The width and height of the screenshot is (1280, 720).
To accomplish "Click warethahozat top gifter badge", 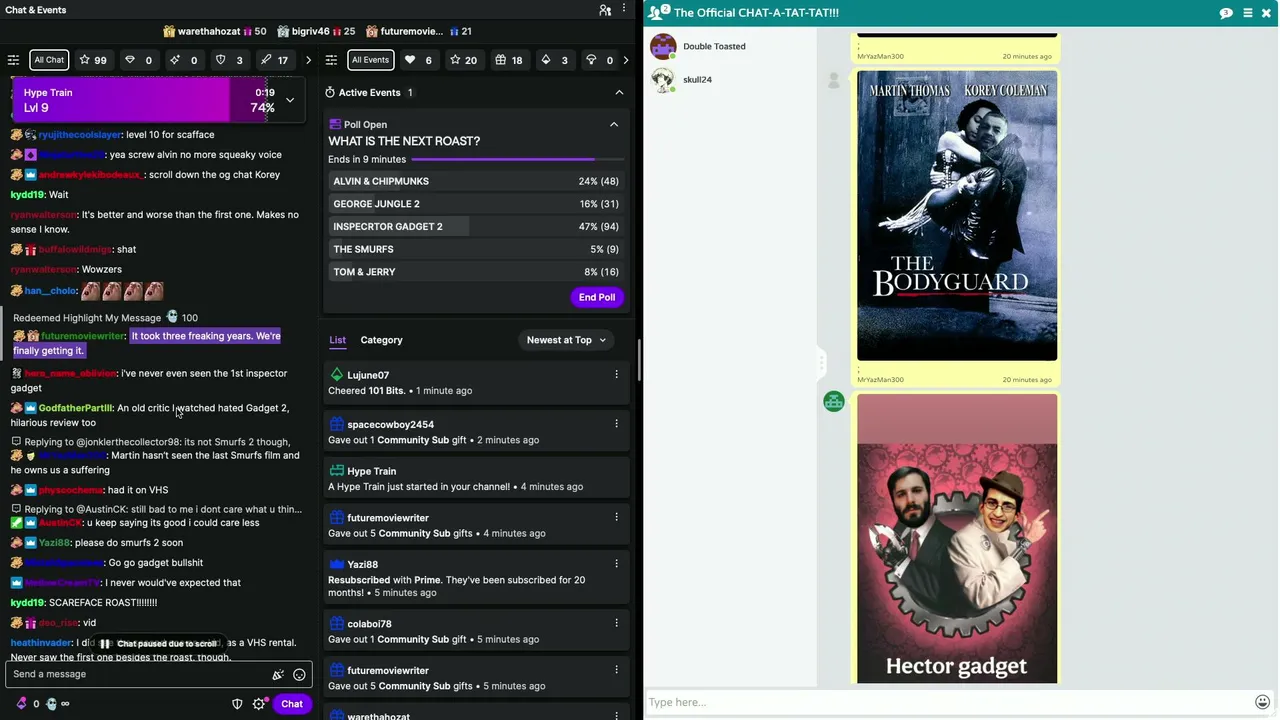I will 215,31.
